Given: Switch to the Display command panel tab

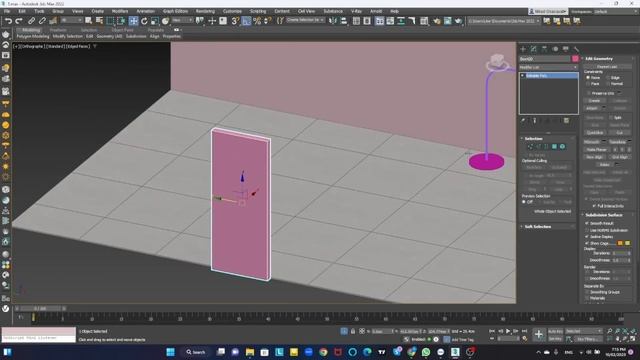Looking at the screenshot, I should click(x=566, y=49).
